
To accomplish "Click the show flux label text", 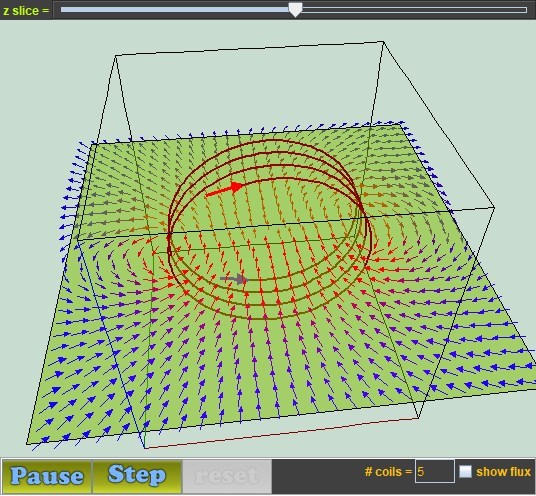I will (503, 472).
